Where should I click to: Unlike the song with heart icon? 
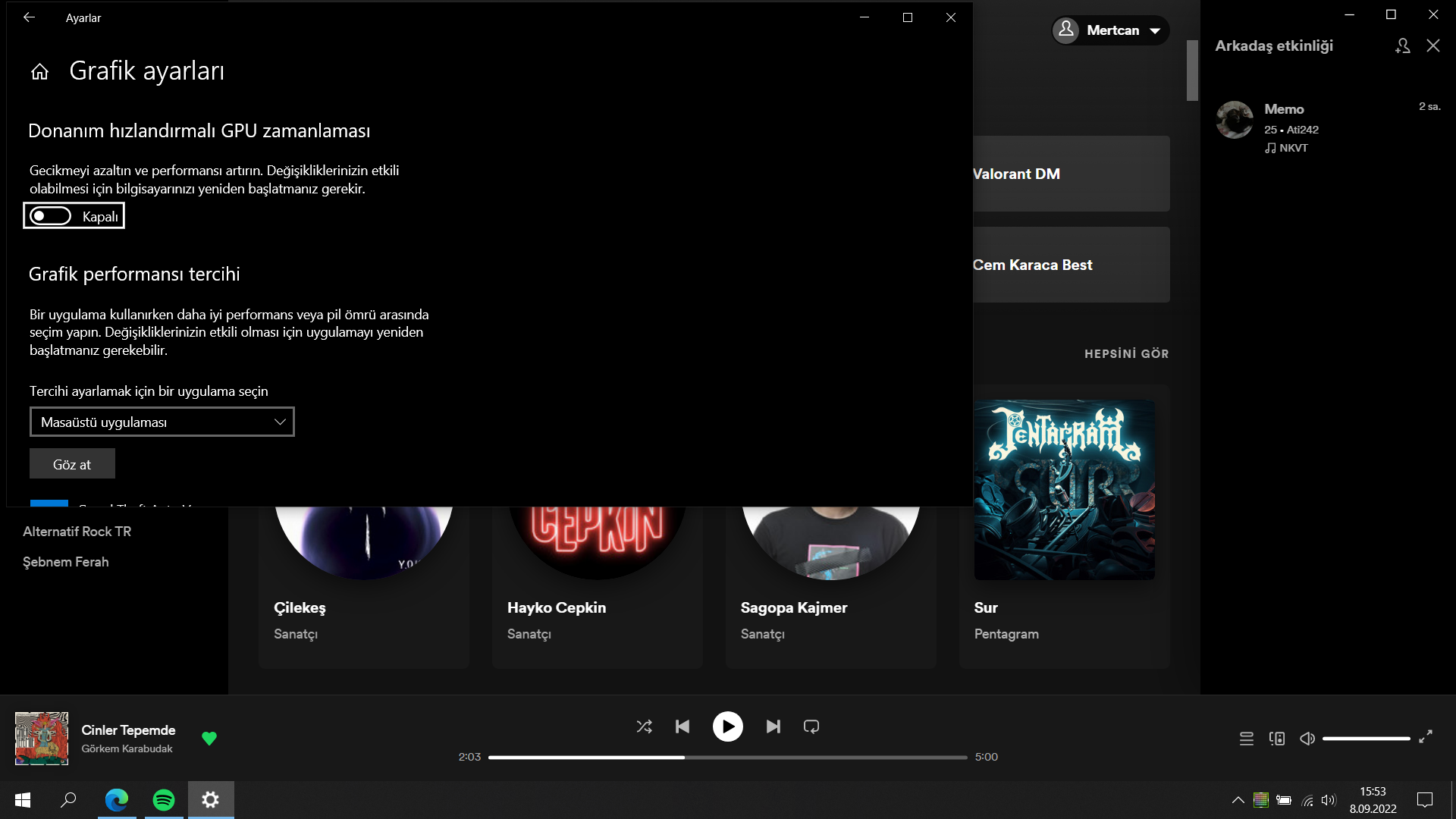[209, 738]
